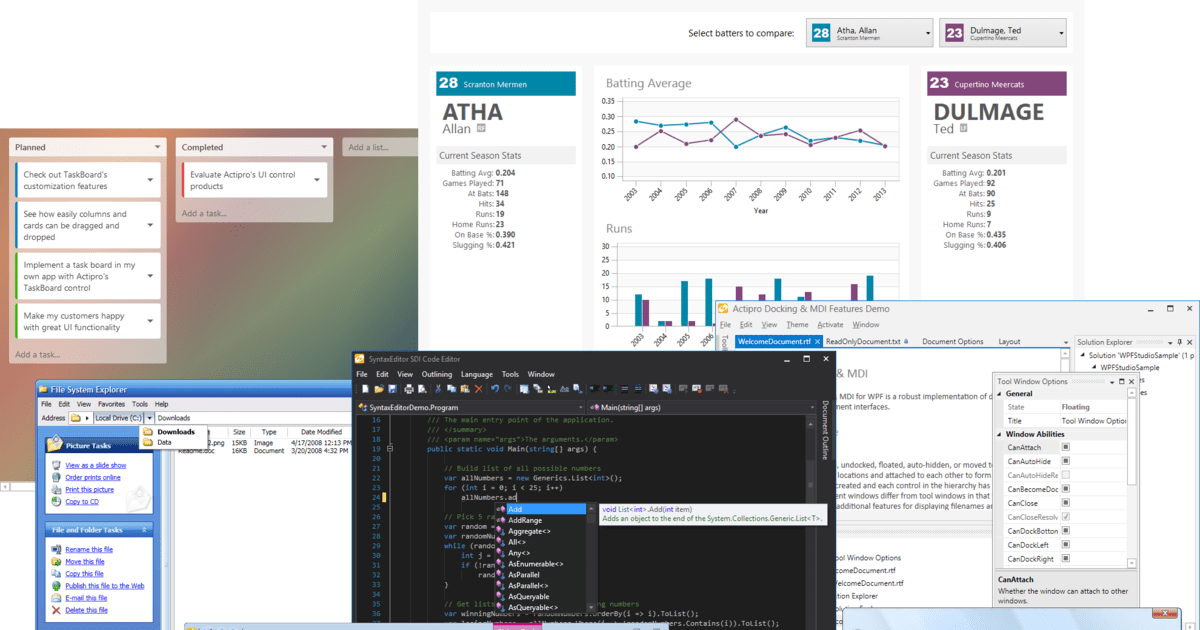Image resolution: width=1200 pixels, height=630 pixels.
Task: Click the Paste icon in SyntaxEditor toolbar
Action: pyautogui.click(x=465, y=389)
